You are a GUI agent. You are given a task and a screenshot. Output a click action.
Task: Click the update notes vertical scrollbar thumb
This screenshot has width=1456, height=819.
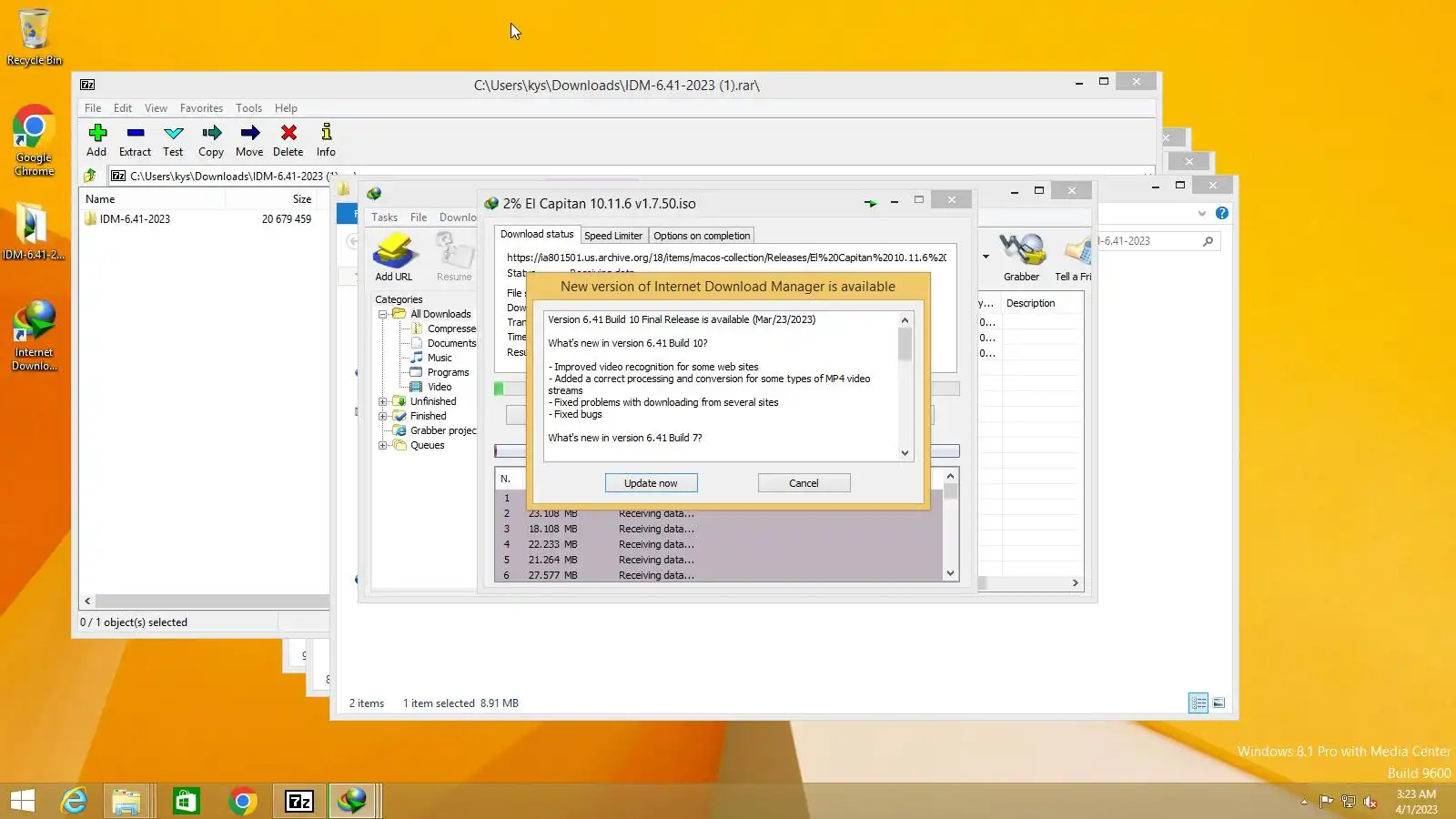tap(905, 344)
